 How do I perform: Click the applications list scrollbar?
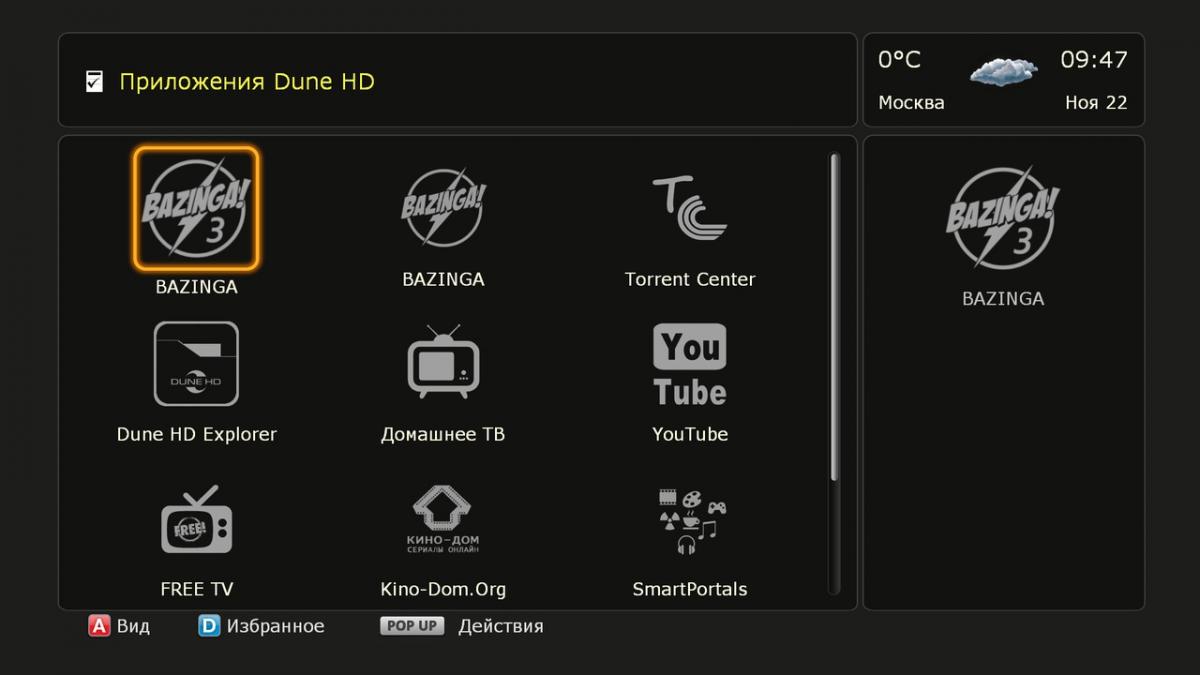[835, 373]
